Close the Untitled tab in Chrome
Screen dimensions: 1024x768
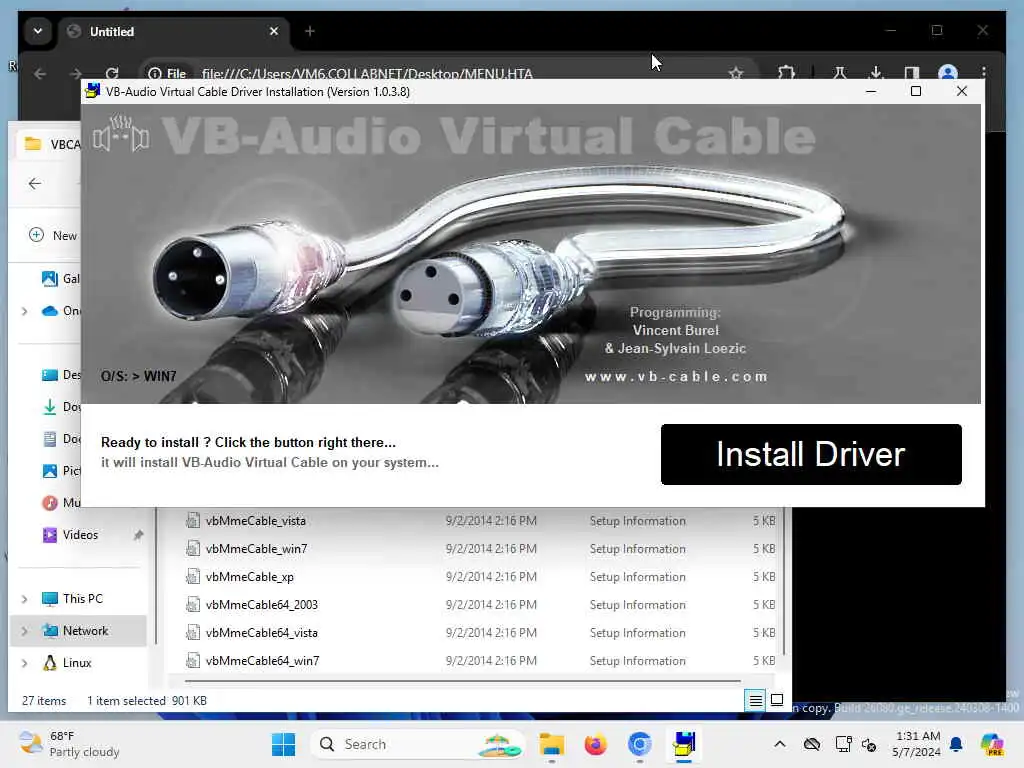274,31
